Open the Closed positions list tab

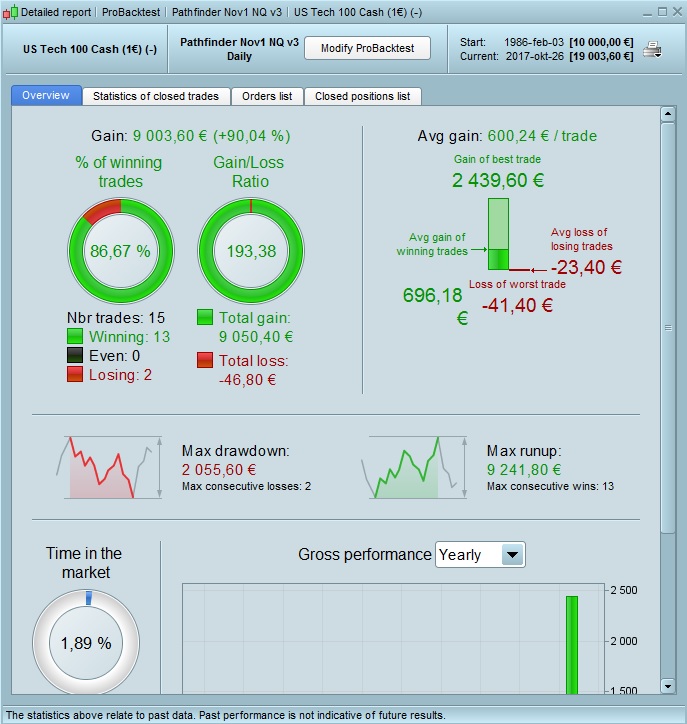click(x=362, y=96)
